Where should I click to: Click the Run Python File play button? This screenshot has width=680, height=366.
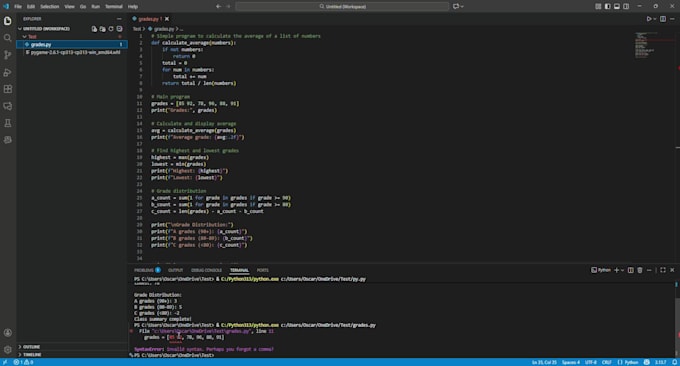point(649,19)
